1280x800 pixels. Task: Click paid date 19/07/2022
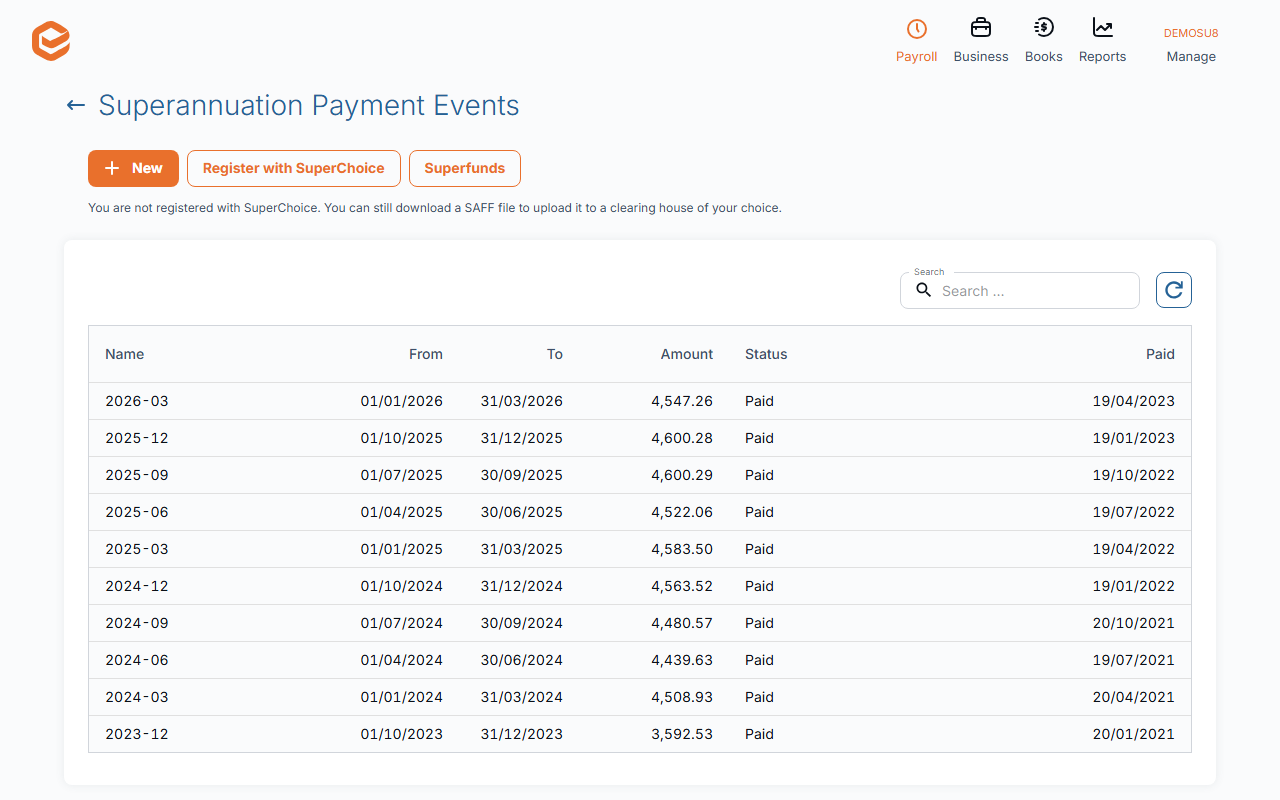click(1134, 512)
